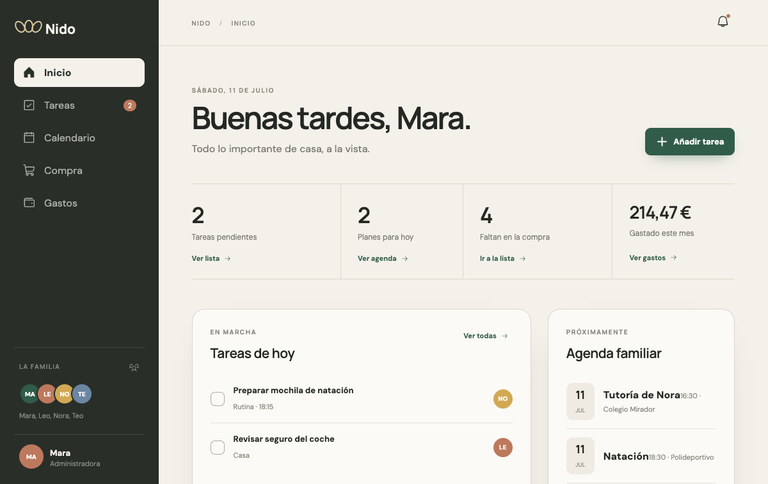Click the Nido logo icon
This screenshot has width=768, height=484.
coord(28,26)
